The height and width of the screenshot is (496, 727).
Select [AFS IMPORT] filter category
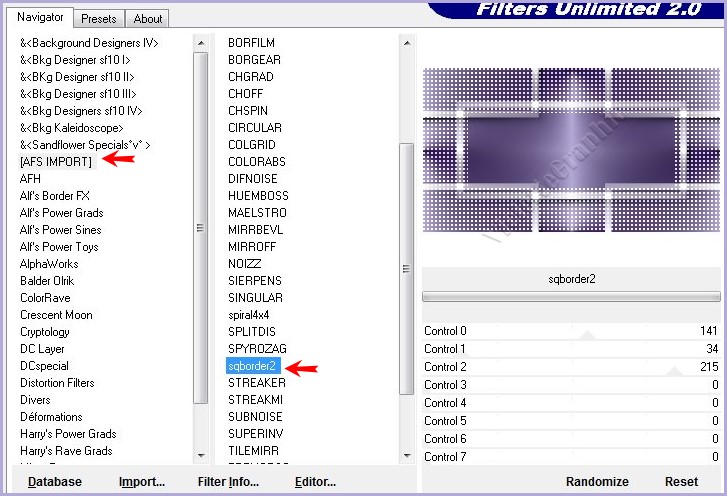56,162
